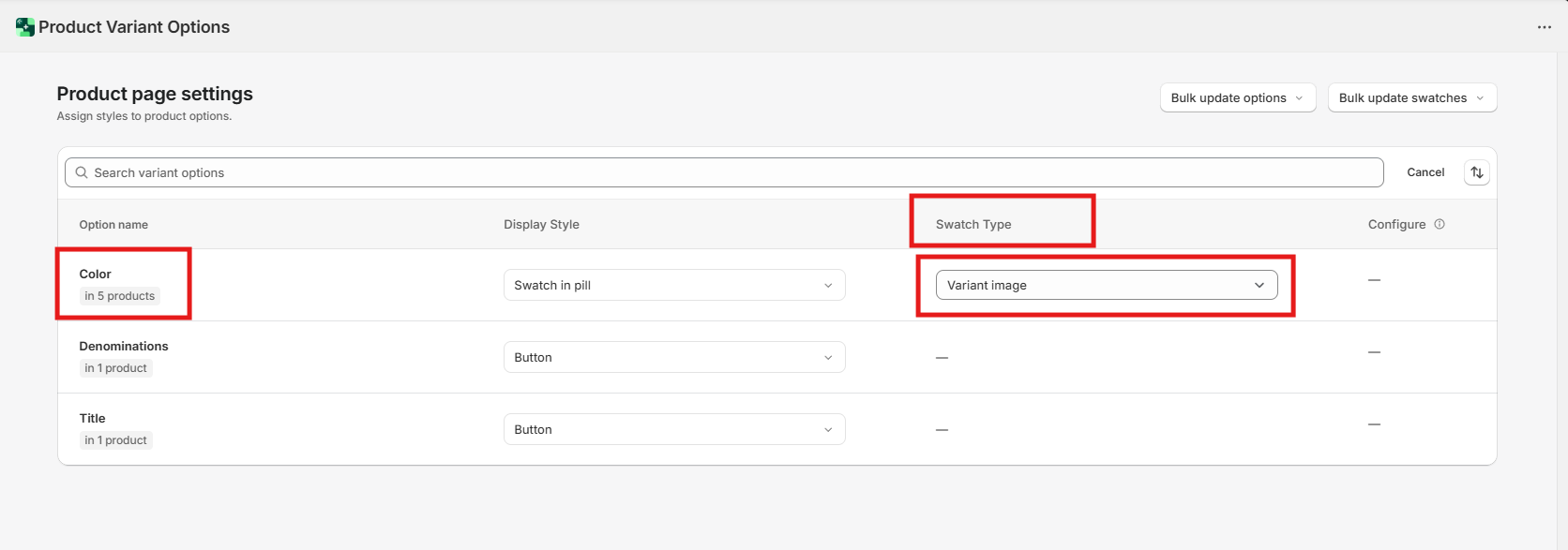Click the magnifier icon in search bar
The height and width of the screenshot is (550, 1568).
click(82, 172)
